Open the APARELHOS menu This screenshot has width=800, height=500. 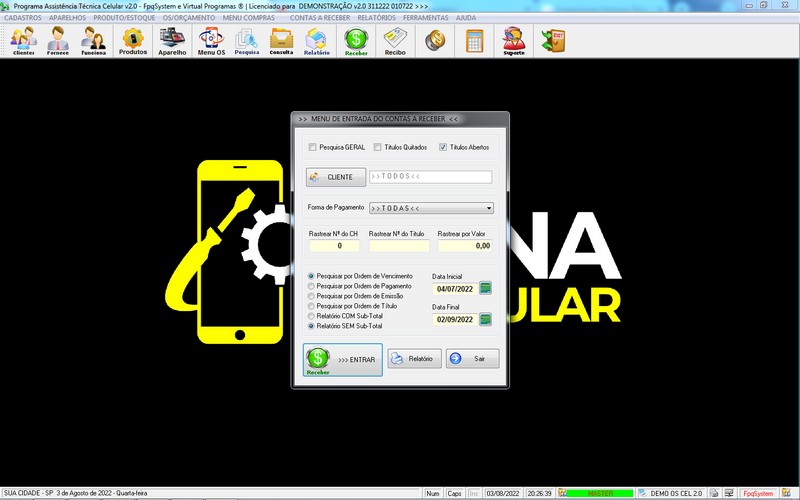pos(67,17)
